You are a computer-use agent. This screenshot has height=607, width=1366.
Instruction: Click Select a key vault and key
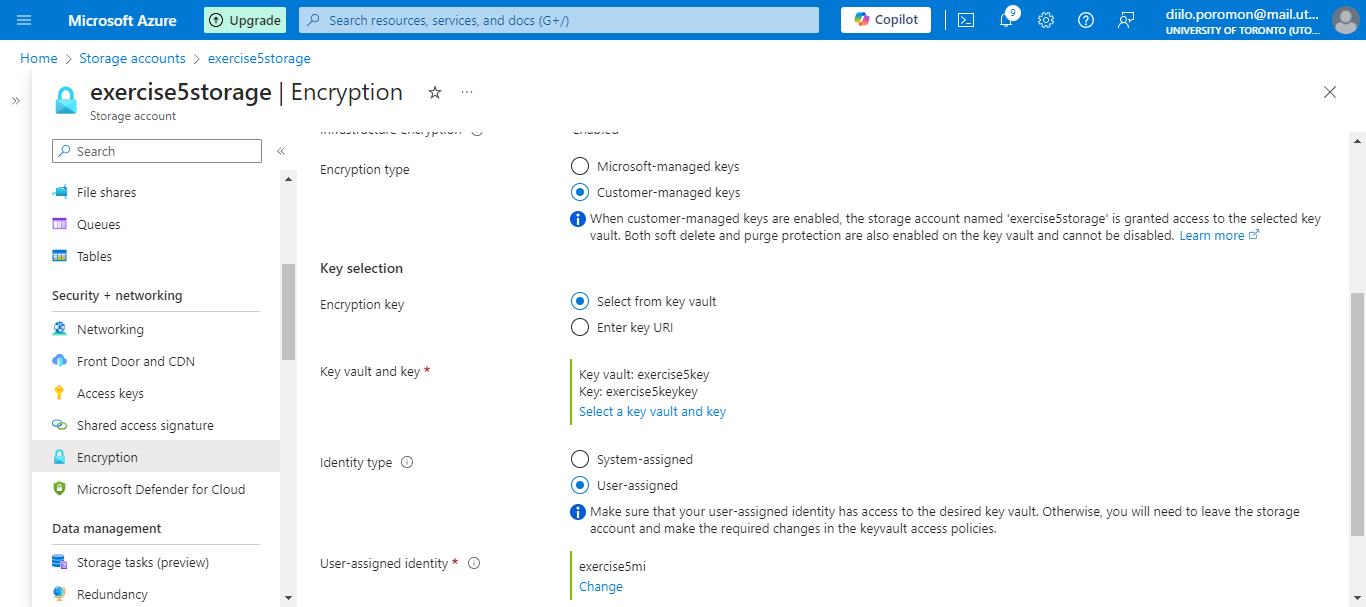point(652,411)
